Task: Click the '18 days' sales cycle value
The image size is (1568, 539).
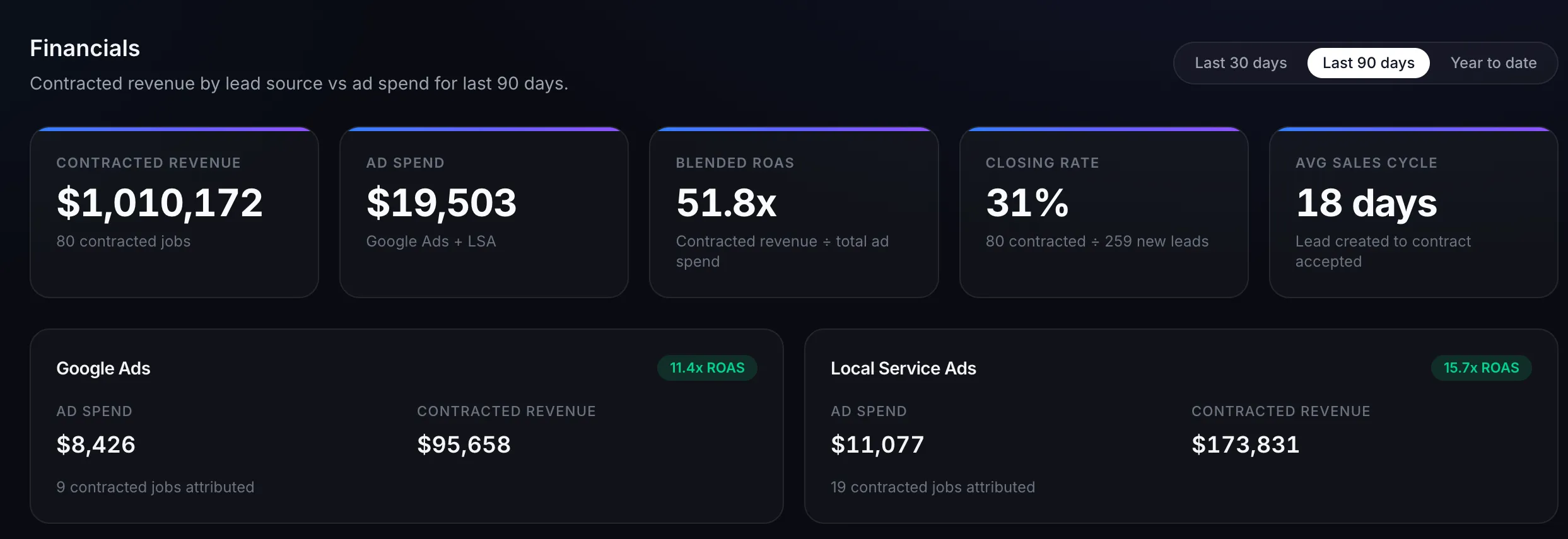Action: pos(1367,203)
